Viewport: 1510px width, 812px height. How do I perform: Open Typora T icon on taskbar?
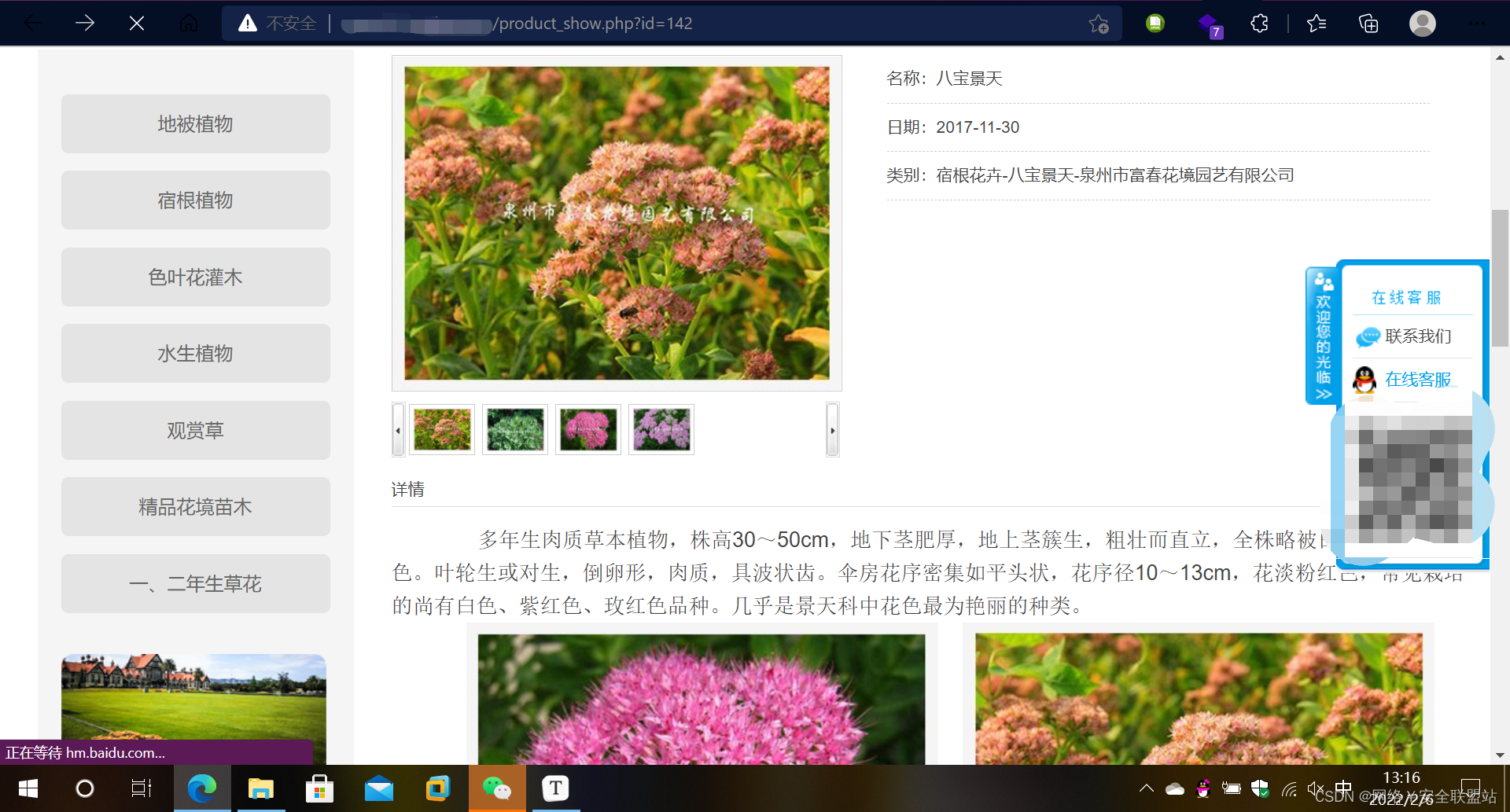(556, 788)
